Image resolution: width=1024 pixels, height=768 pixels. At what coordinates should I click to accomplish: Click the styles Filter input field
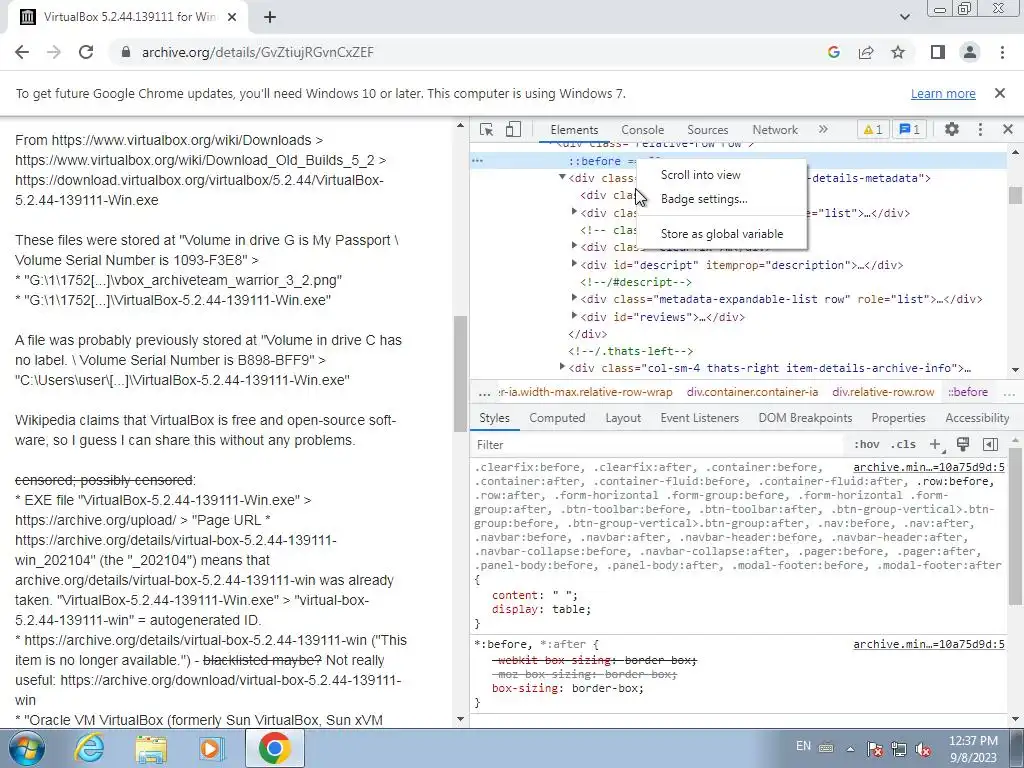(656, 445)
